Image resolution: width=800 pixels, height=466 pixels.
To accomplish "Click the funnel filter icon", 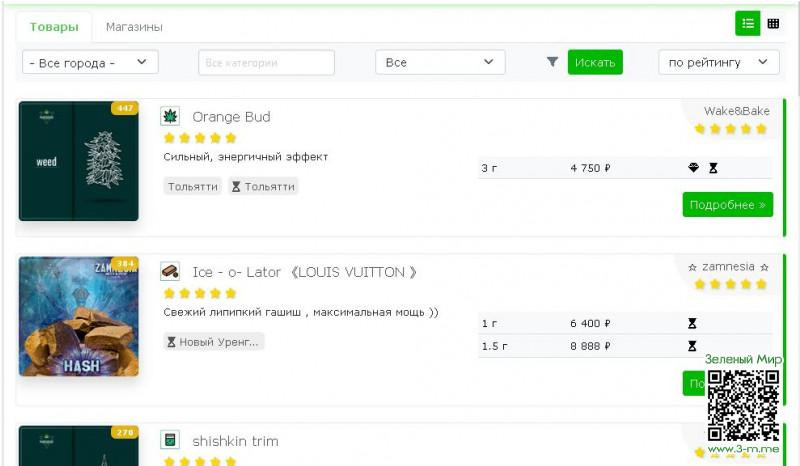I will pyautogui.click(x=552, y=62).
